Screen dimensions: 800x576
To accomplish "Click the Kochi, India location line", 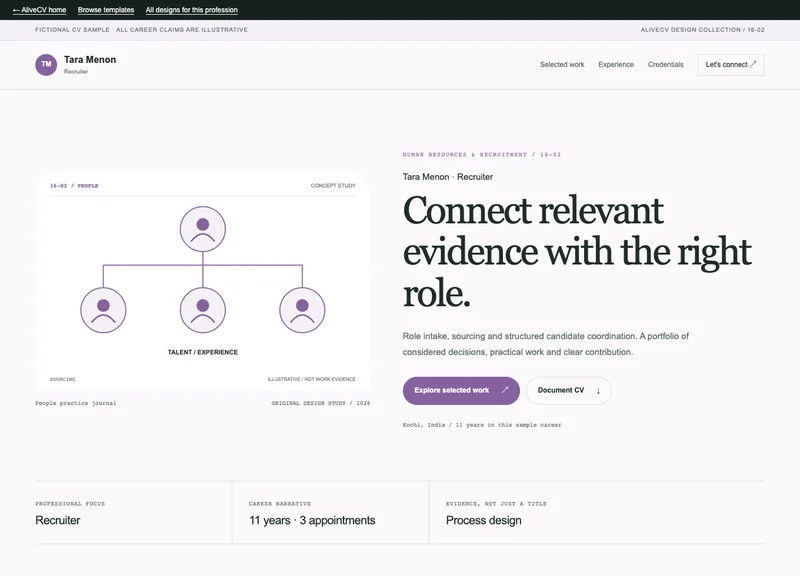I will [x=482, y=424].
